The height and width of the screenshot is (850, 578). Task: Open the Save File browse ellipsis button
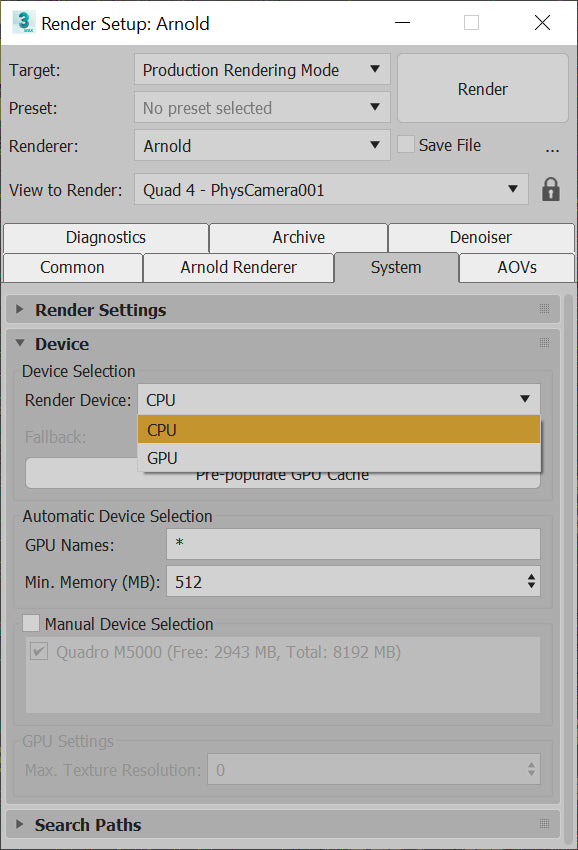click(552, 150)
